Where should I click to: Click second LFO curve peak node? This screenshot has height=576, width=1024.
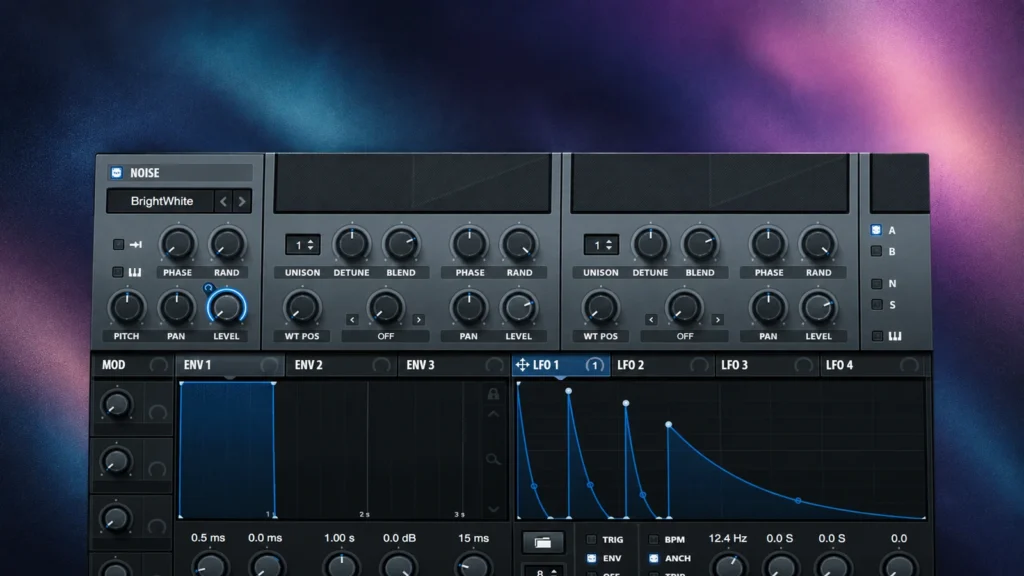pyautogui.click(x=569, y=391)
